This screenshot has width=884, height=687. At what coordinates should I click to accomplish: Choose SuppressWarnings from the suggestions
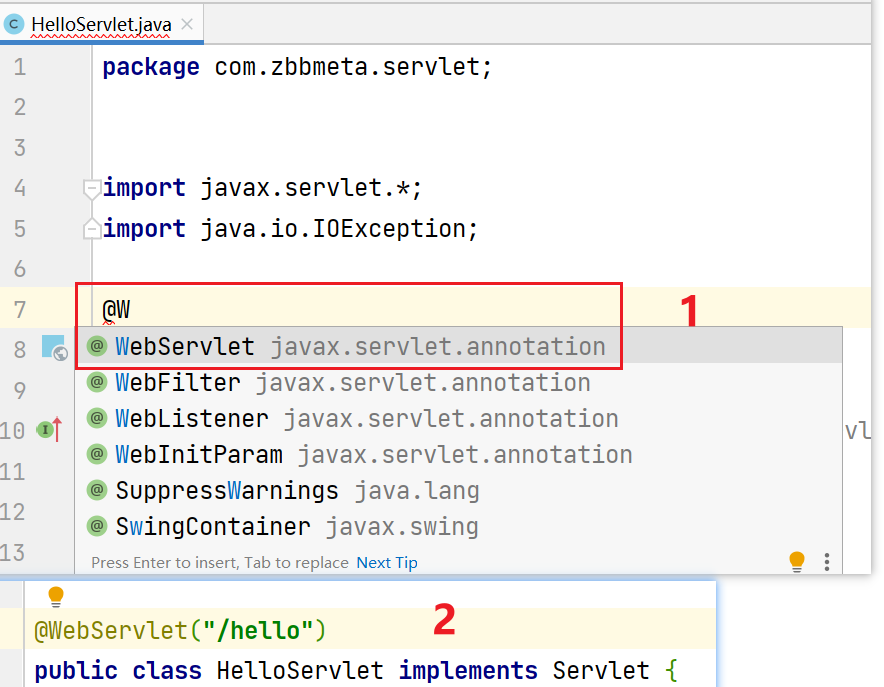[x=227, y=491]
